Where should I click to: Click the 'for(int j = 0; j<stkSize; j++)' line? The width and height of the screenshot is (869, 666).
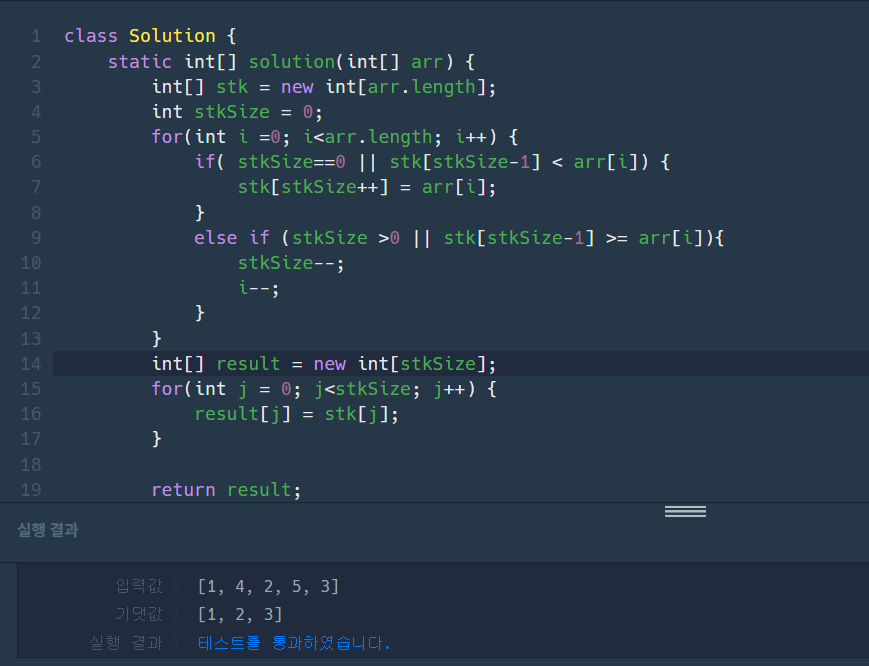tap(324, 389)
